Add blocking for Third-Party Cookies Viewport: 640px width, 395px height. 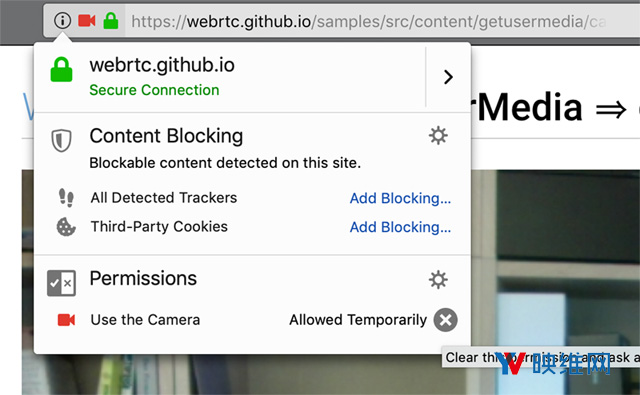point(400,227)
